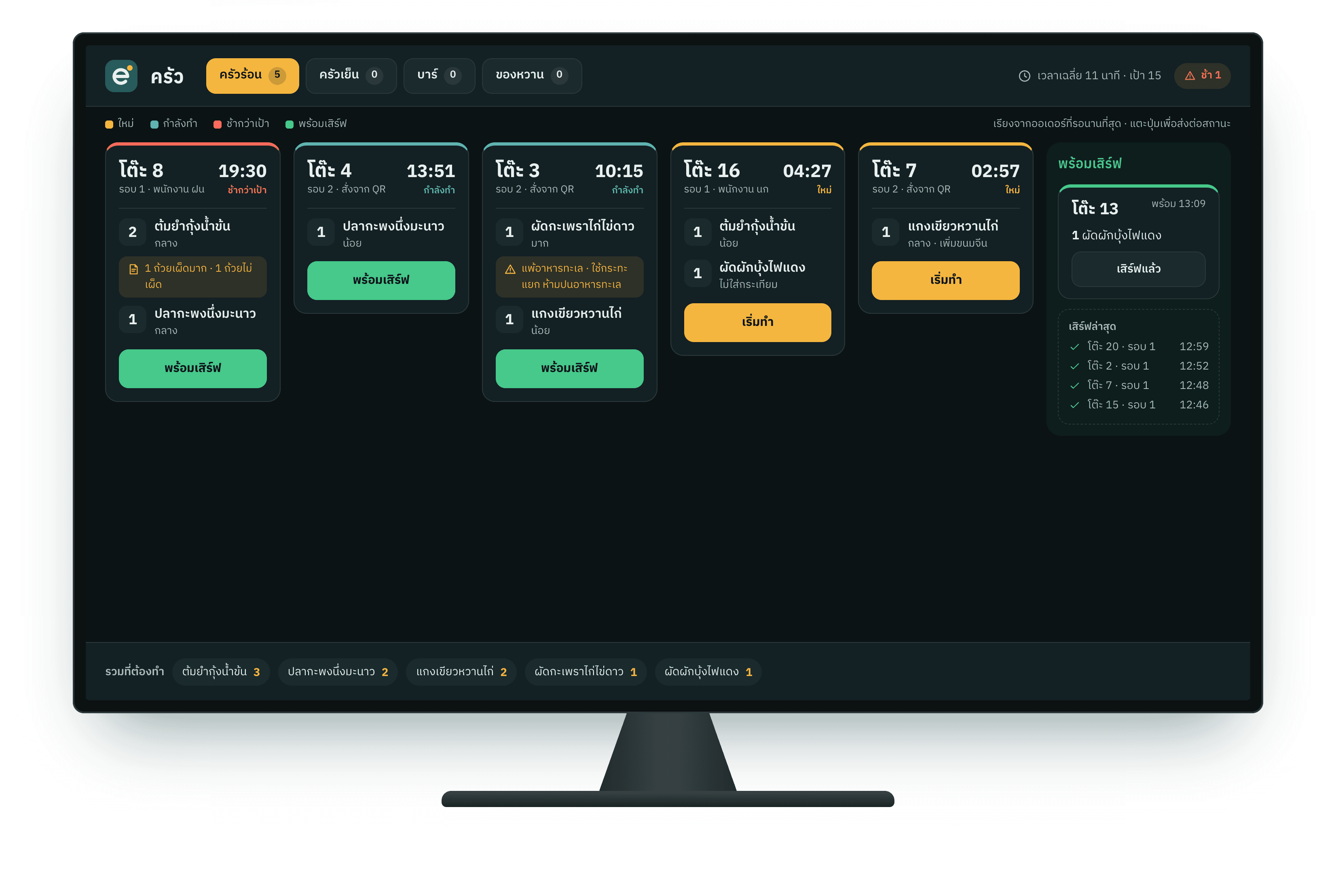
Task: Mark โต๊ะ 3 as พร้อมเสิร์ฟ
Action: (569, 369)
